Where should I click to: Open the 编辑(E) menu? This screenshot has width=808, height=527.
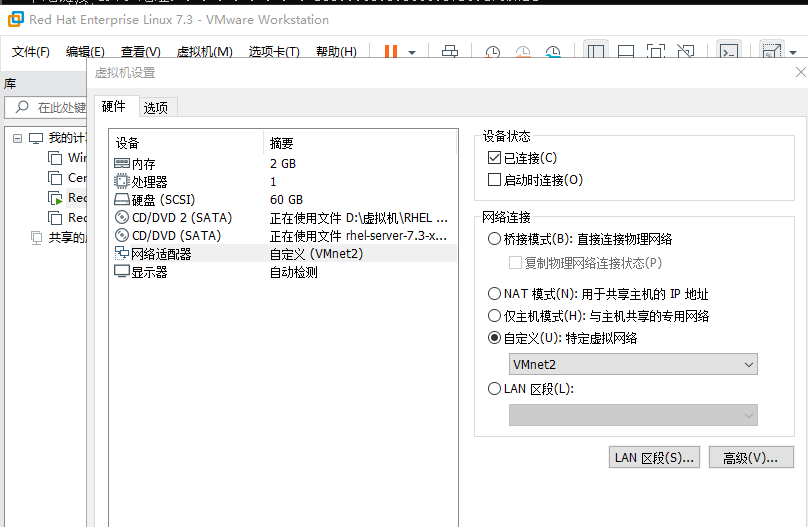[x=86, y=52]
